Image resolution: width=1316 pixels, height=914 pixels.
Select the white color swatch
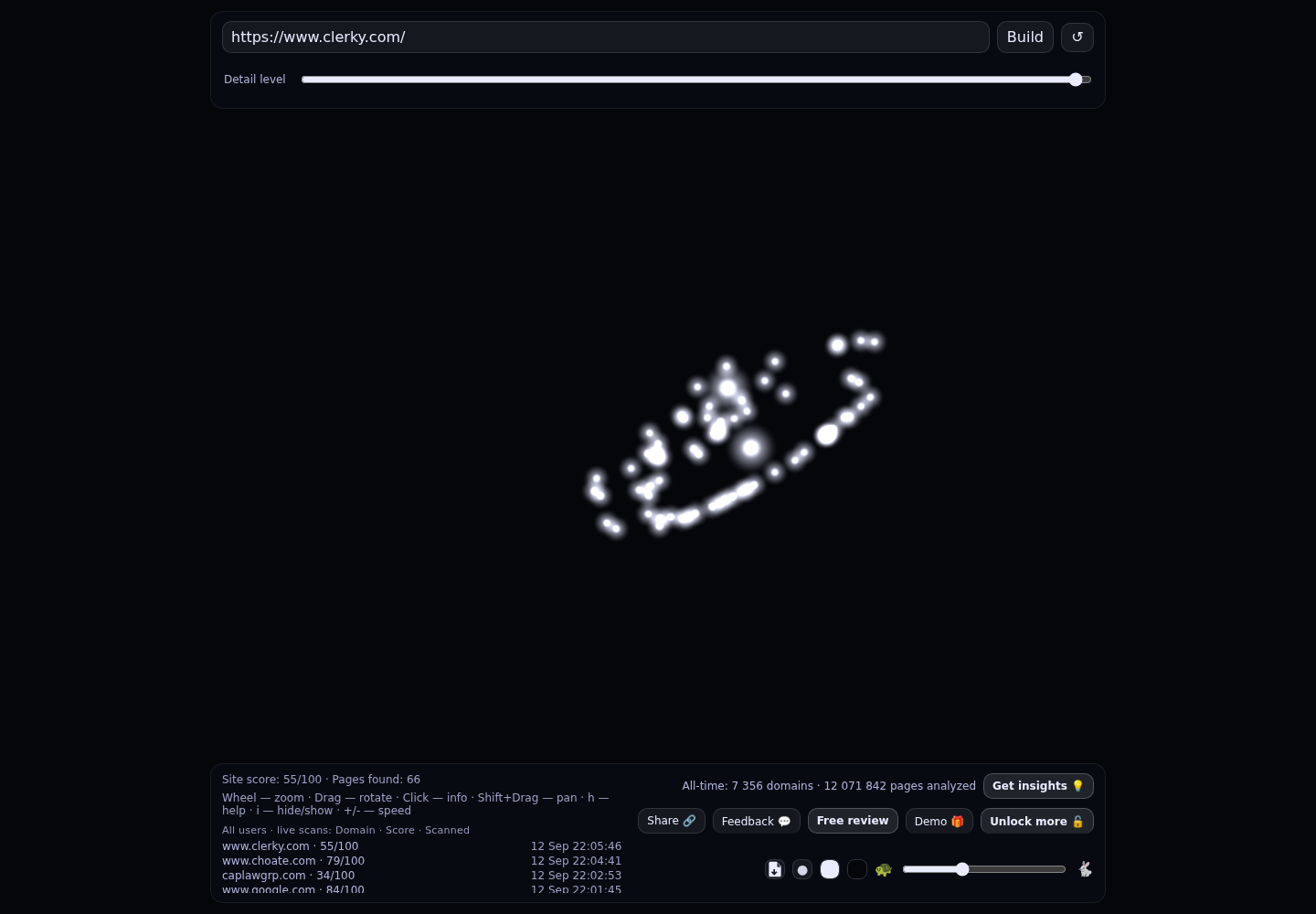pyautogui.click(x=830, y=869)
